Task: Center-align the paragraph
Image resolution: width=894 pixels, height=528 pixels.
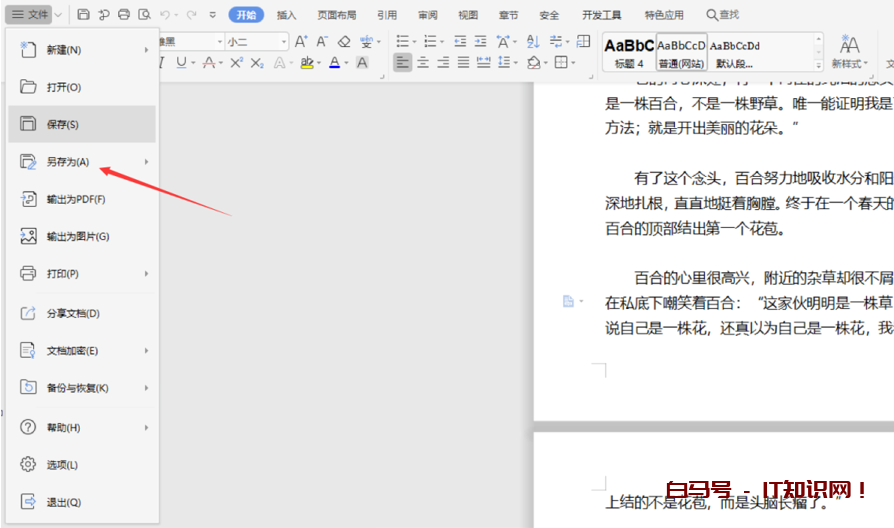Action: tap(423, 62)
